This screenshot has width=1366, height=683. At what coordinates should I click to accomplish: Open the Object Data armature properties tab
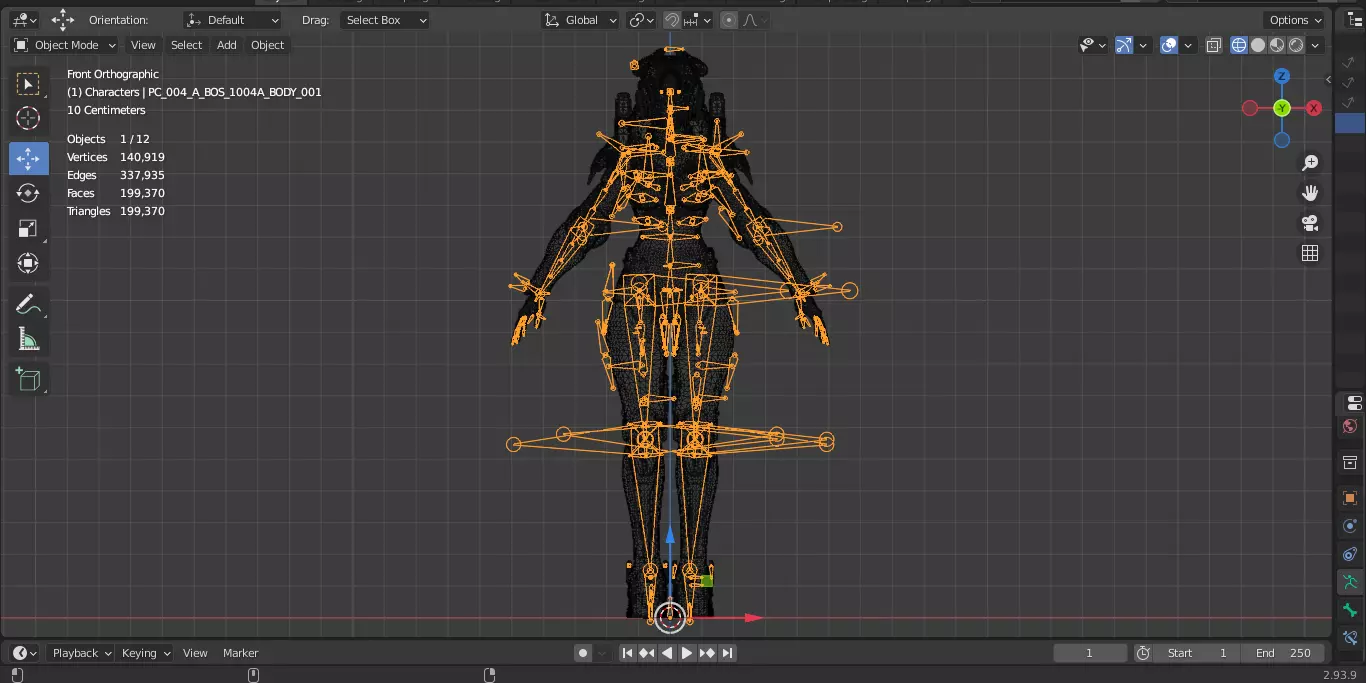(1350, 582)
